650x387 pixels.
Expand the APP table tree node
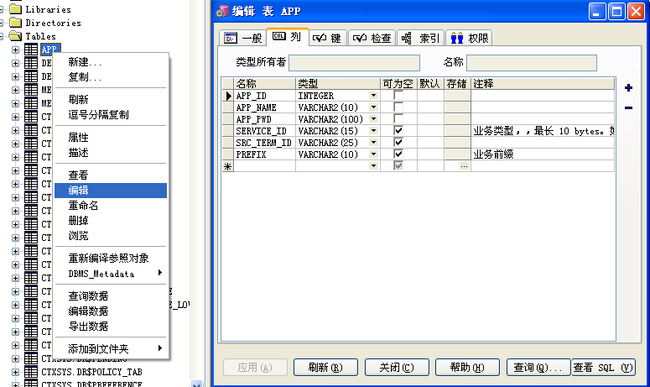[x=15, y=50]
